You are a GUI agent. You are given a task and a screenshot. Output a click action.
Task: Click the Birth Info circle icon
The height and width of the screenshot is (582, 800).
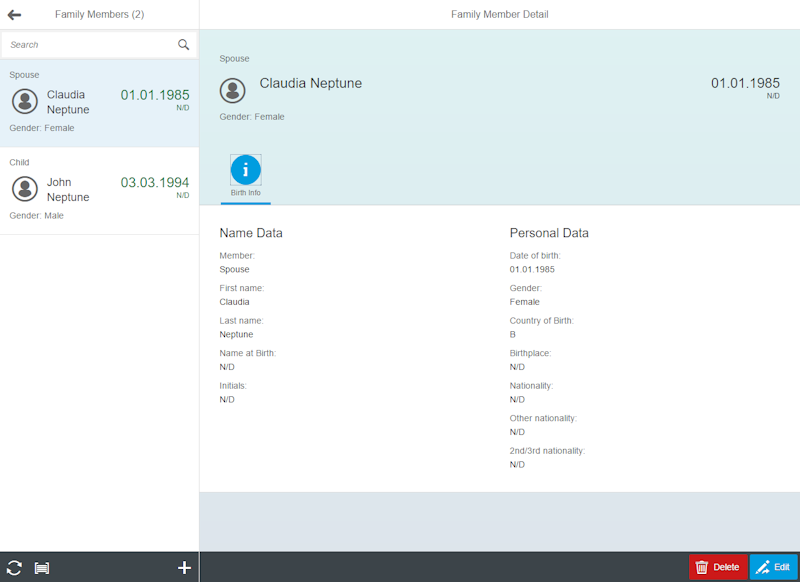245,170
